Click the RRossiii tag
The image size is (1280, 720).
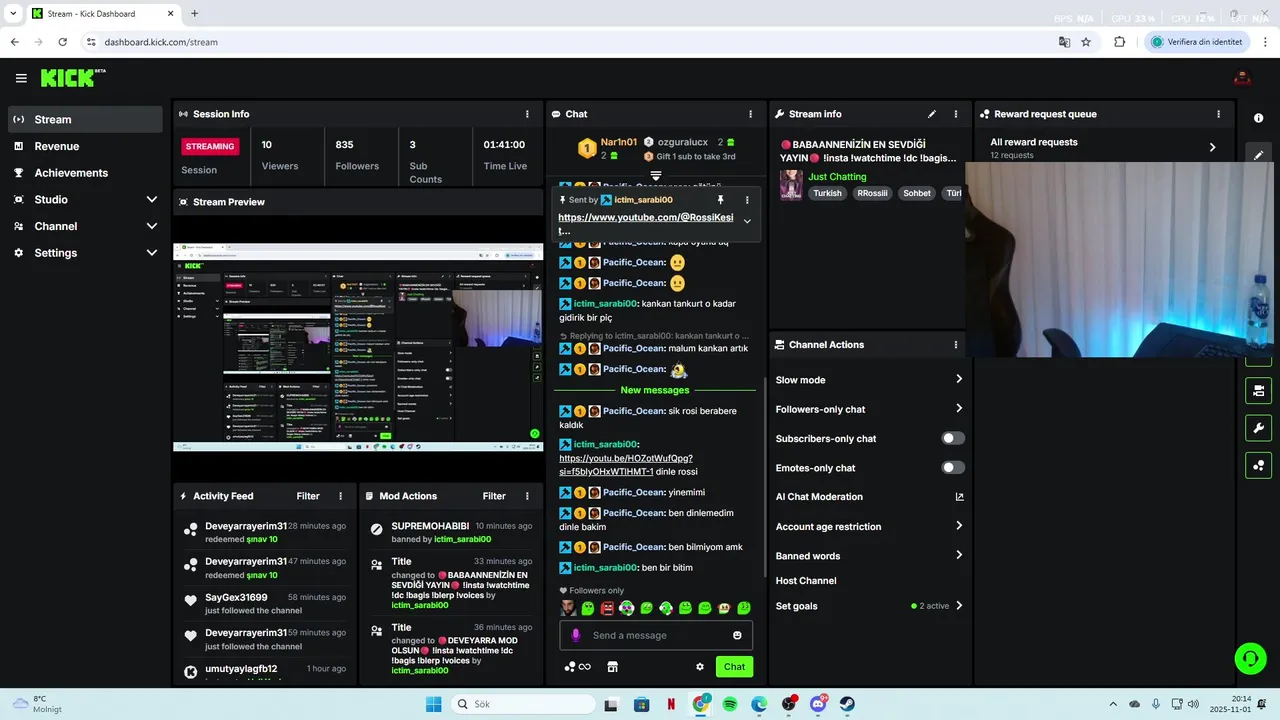click(872, 193)
